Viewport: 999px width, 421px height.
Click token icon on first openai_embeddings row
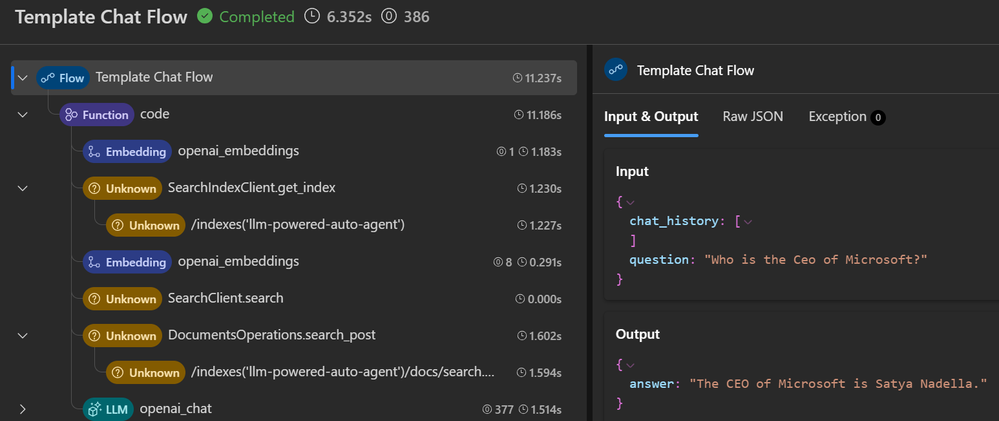[x=500, y=152]
